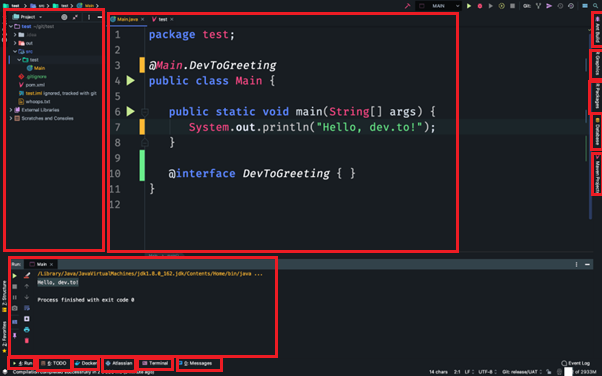Pin the Run tab
Viewport: 602px width, 376px height.
coord(15,335)
